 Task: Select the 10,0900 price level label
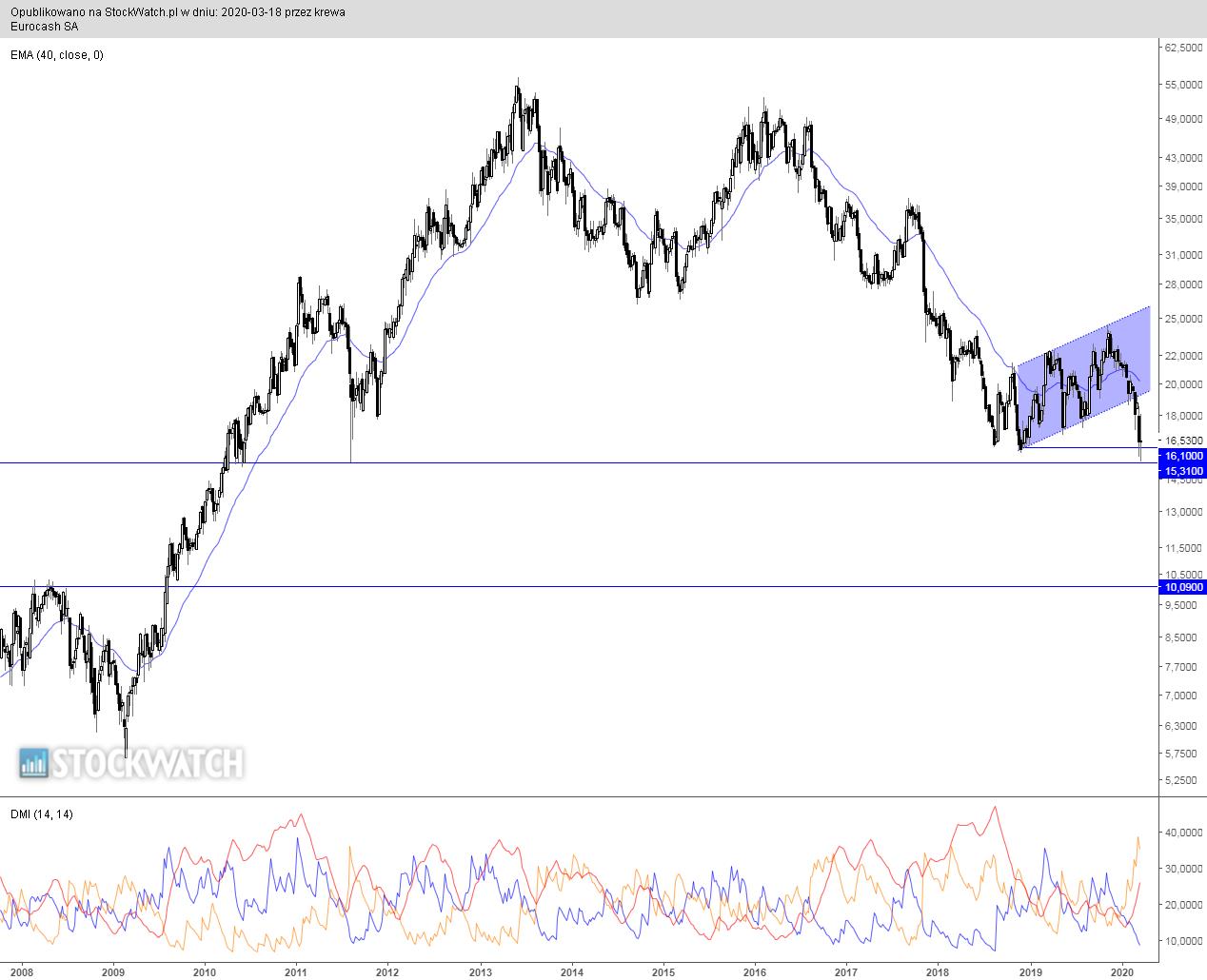point(1183,588)
